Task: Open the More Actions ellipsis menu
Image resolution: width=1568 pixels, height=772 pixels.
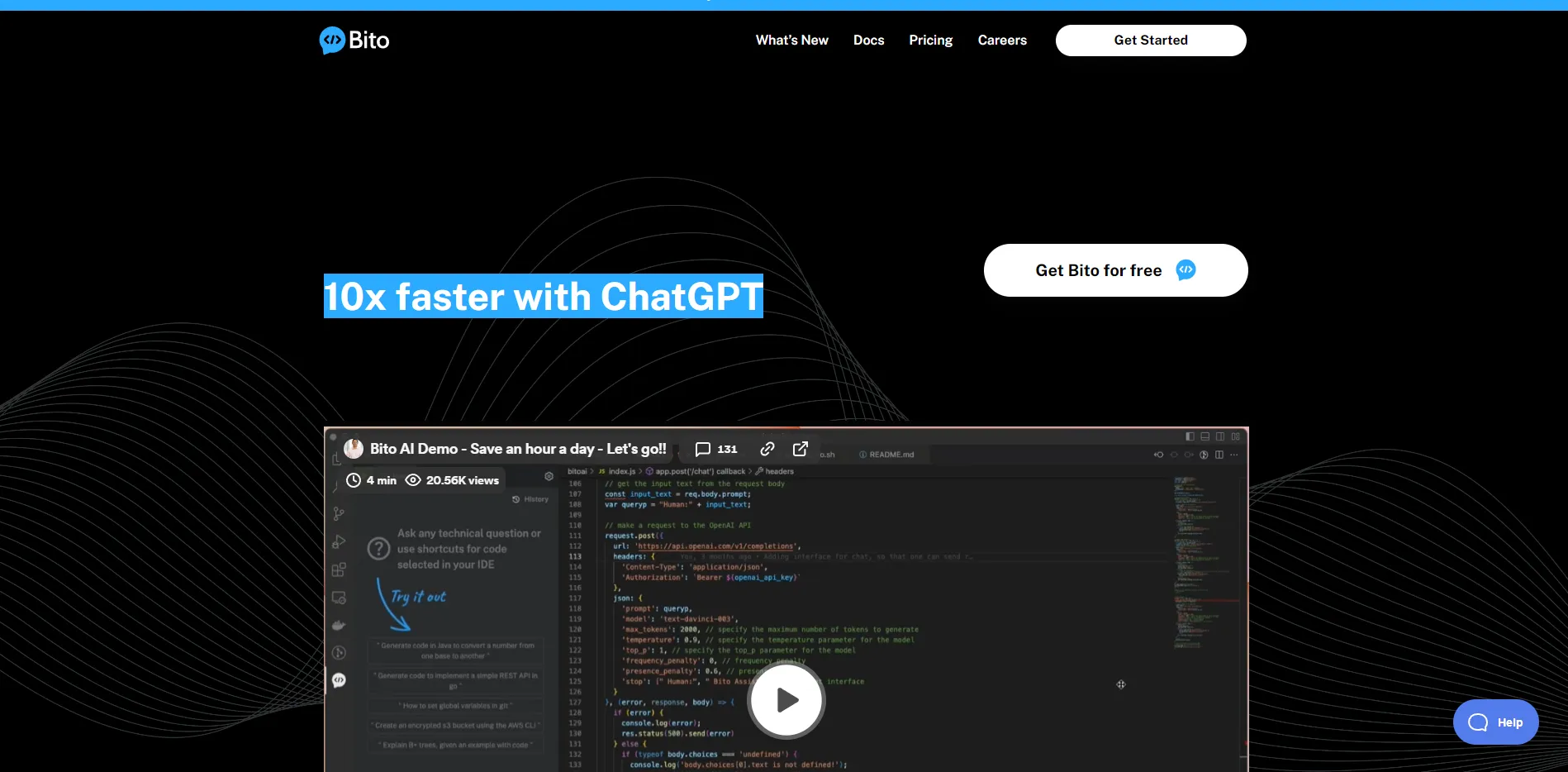Action: 1234,455
